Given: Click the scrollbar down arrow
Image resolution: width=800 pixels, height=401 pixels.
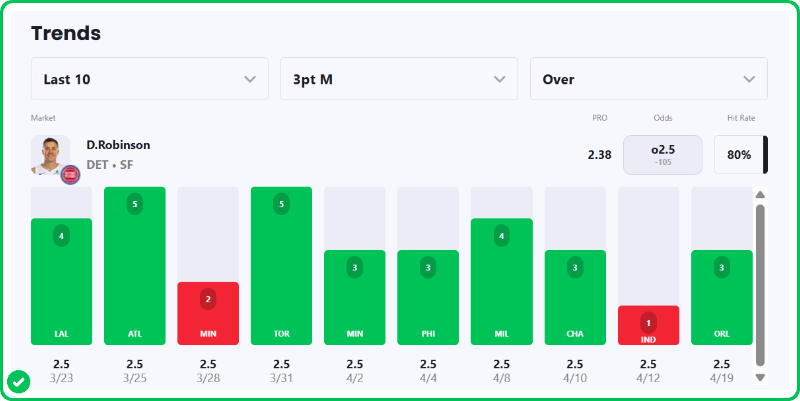Looking at the screenshot, I should point(760,377).
